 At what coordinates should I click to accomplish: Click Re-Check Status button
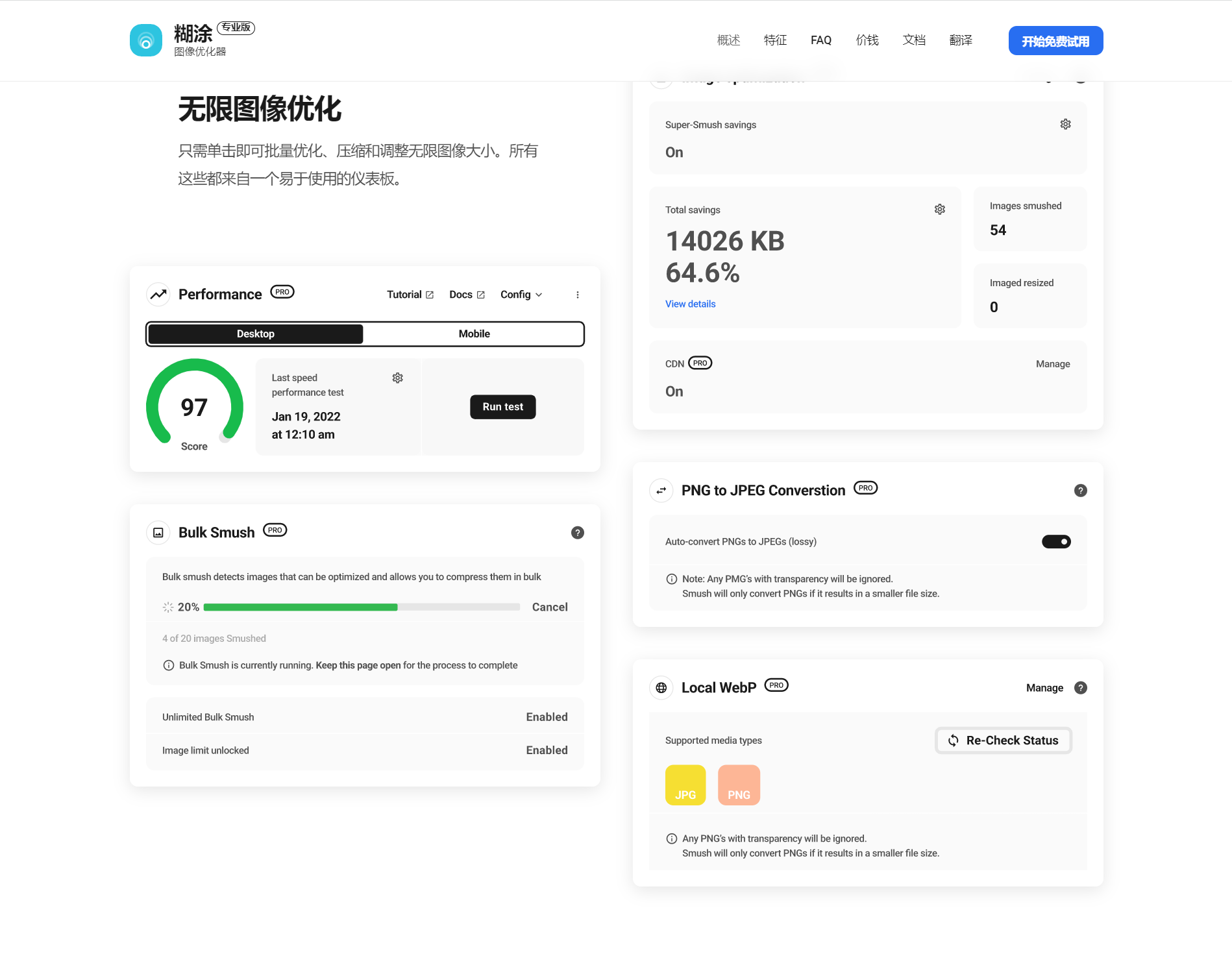click(1004, 740)
